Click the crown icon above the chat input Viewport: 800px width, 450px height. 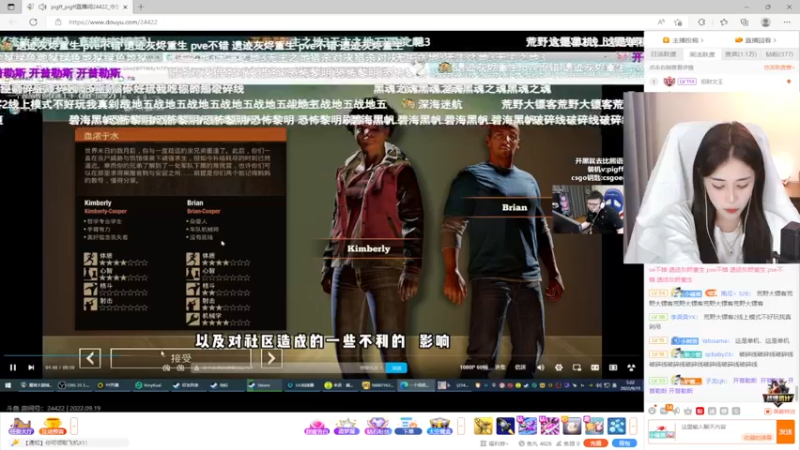click(688, 410)
